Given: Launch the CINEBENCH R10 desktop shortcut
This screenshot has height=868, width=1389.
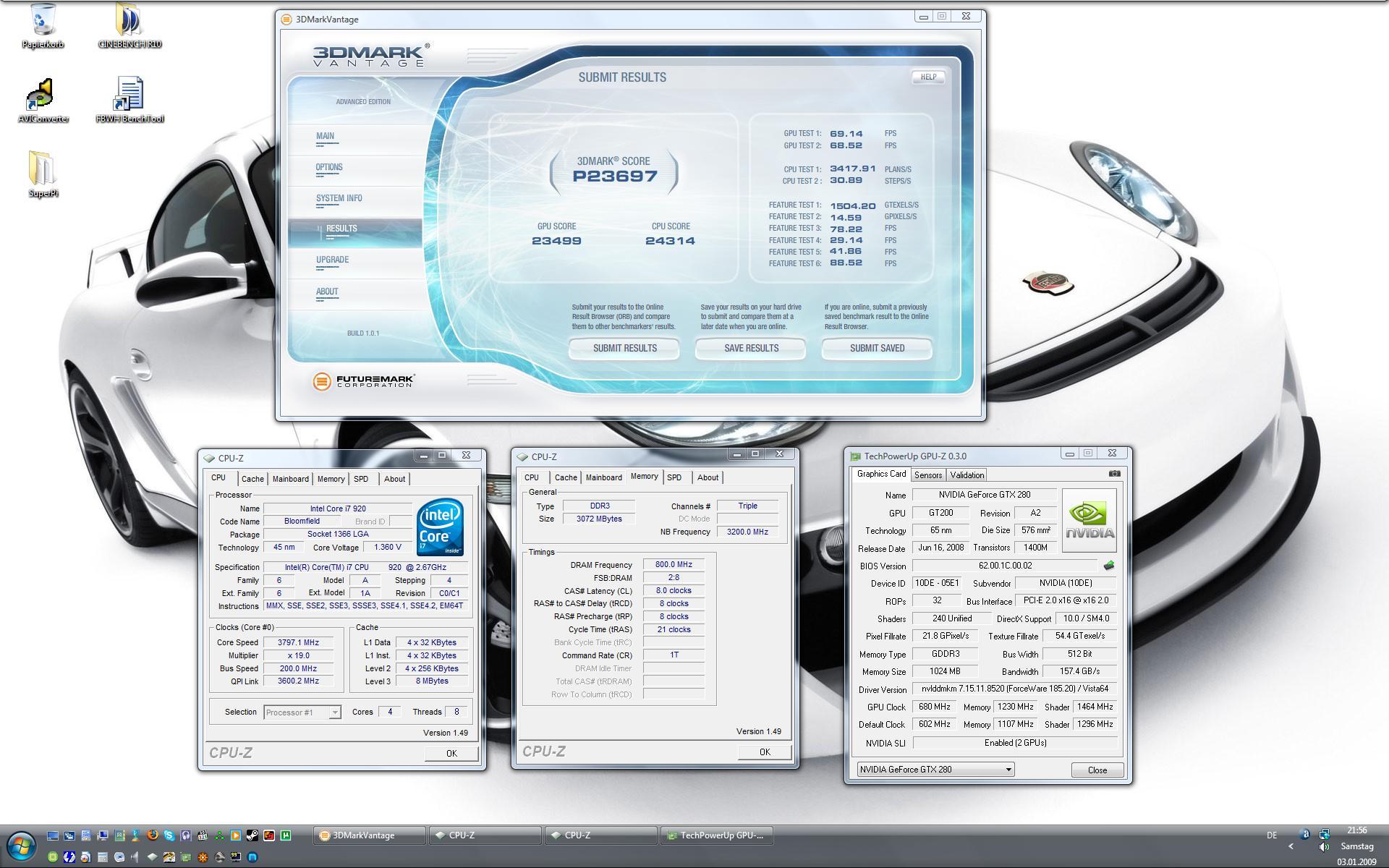Looking at the screenshot, I should click(x=129, y=27).
